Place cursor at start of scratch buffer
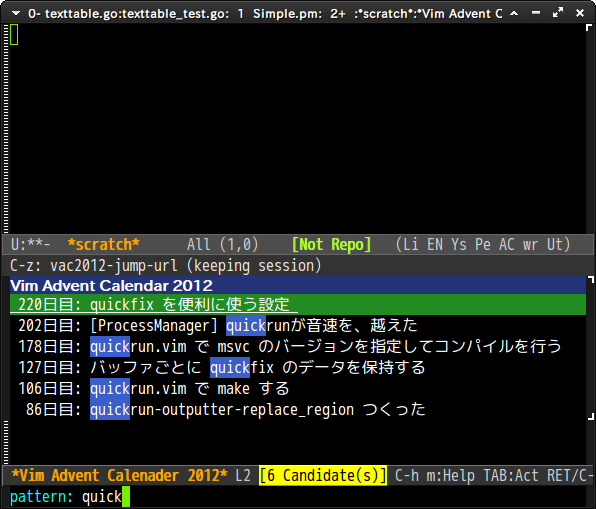Viewport: 596px width, 509px height. pos(14,34)
